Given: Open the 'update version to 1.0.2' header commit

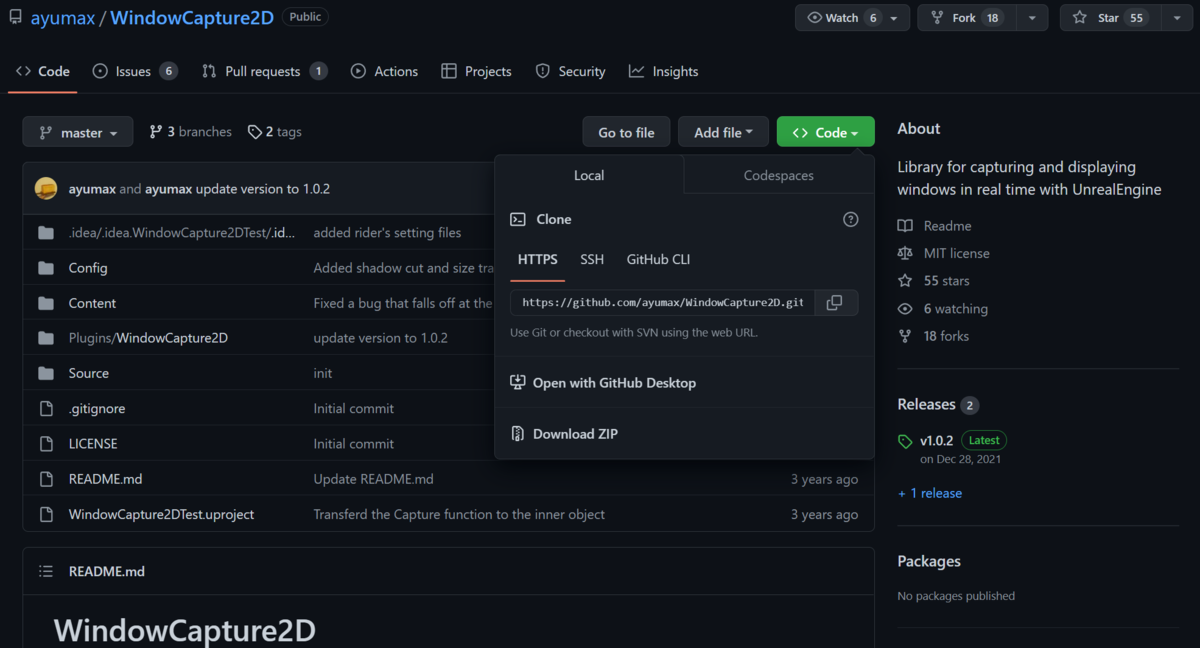Looking at the screenshot, I should (263, 188).
